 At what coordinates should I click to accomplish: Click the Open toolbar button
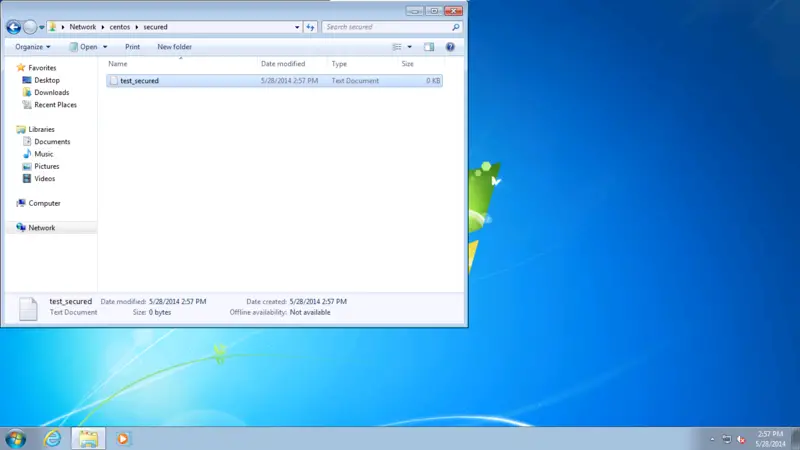pos(84,47)
